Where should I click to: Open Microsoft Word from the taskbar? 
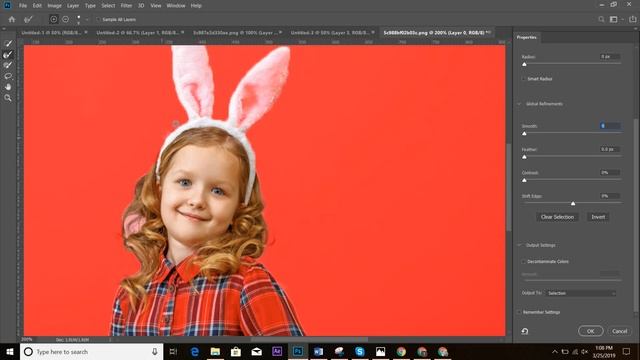click(x=318, y=351)
